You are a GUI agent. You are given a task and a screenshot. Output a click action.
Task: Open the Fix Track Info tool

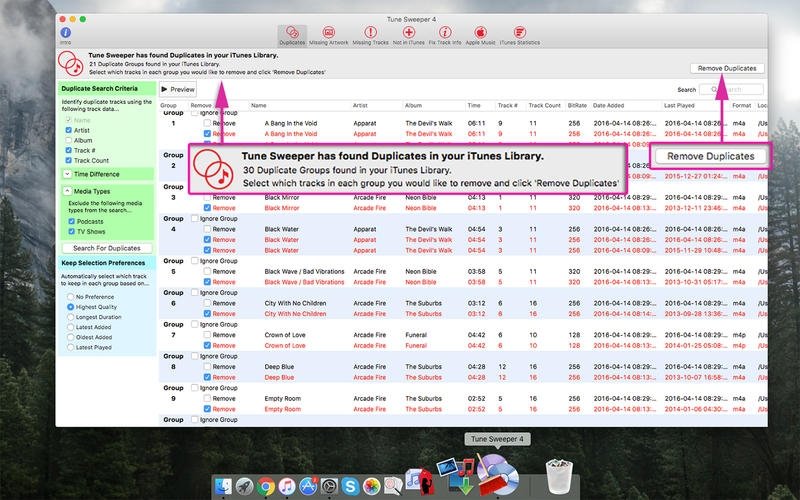point(445,35)
